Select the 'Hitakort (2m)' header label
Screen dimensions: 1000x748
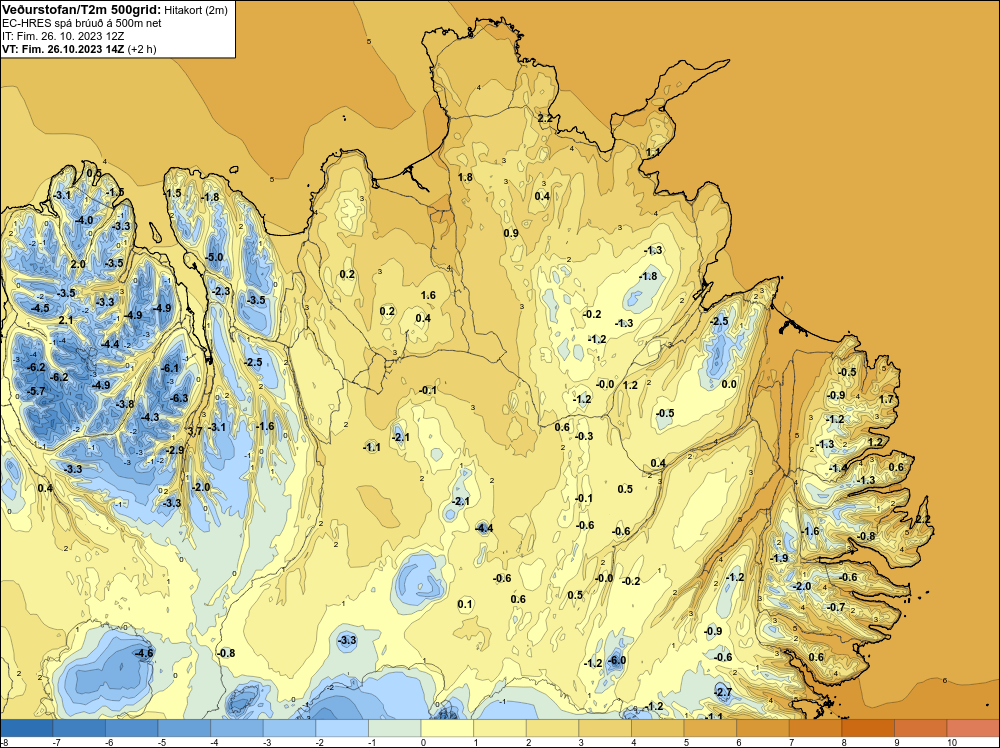click(x=196, y=10)
